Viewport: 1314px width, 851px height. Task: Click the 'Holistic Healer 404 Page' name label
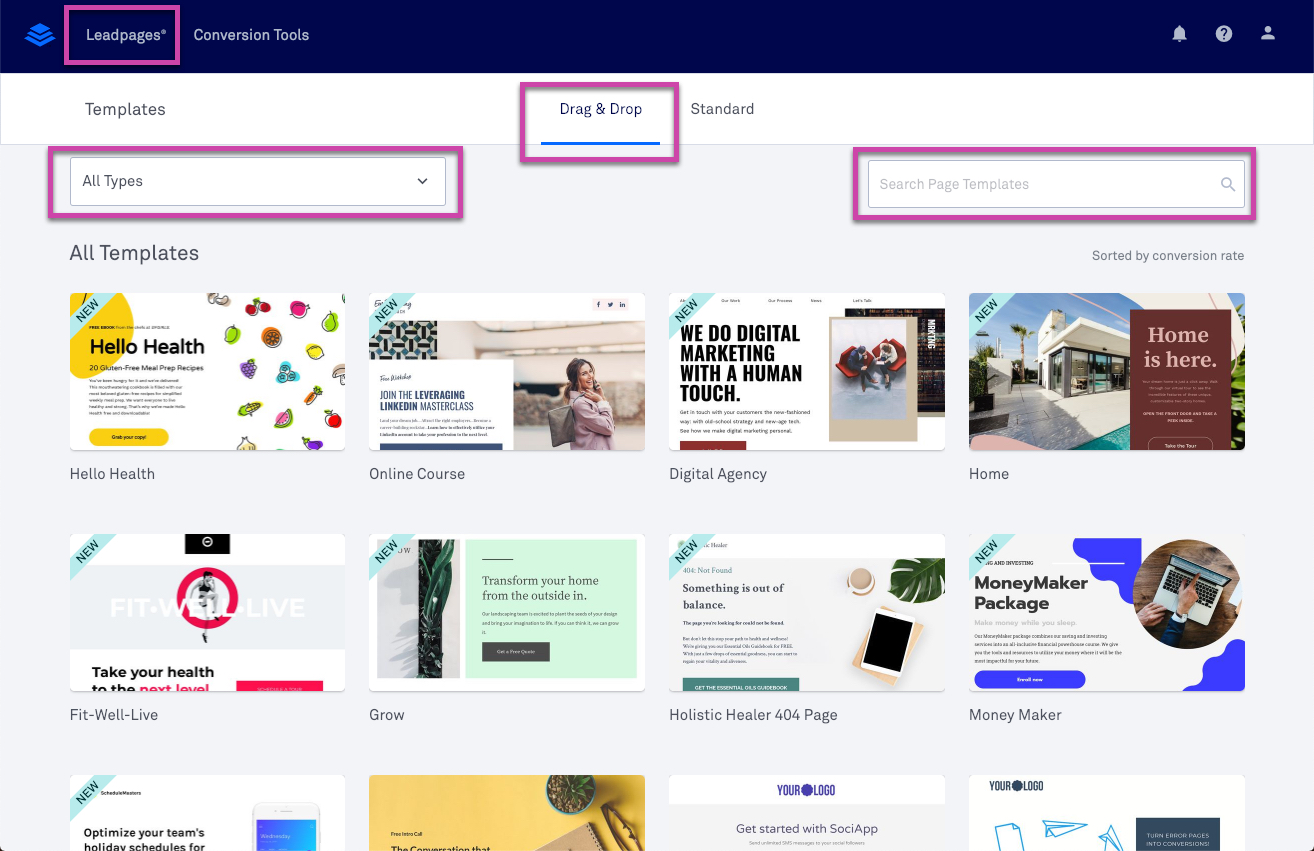coord(753,715)
